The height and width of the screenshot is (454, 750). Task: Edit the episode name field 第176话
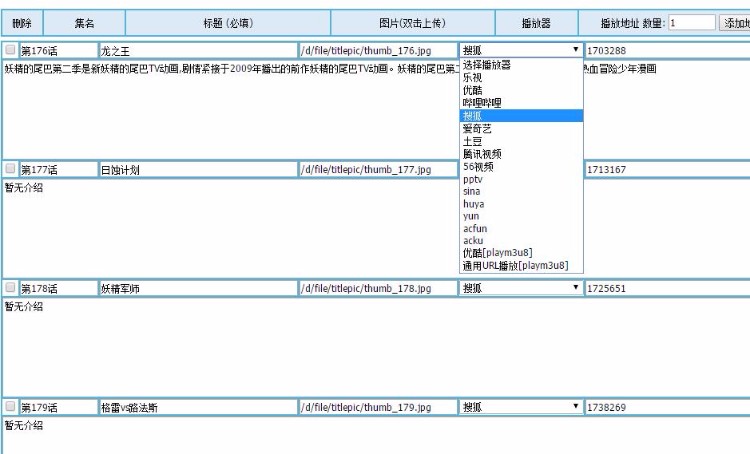click(58, 50)
